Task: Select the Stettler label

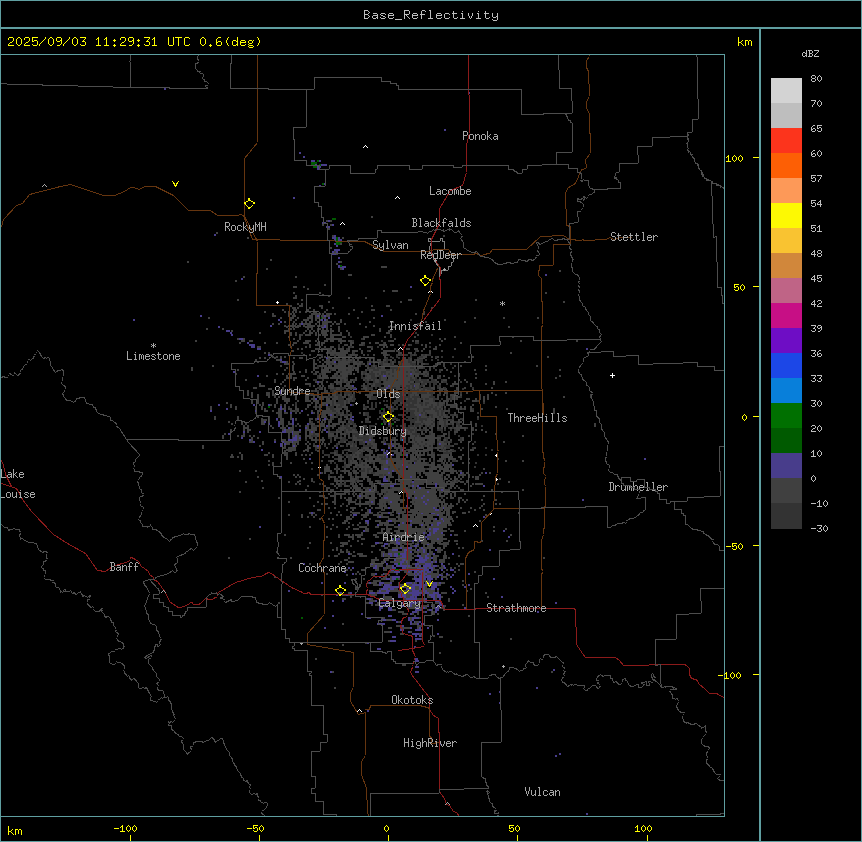Action: pyautogui.click(x=634, y=237)
